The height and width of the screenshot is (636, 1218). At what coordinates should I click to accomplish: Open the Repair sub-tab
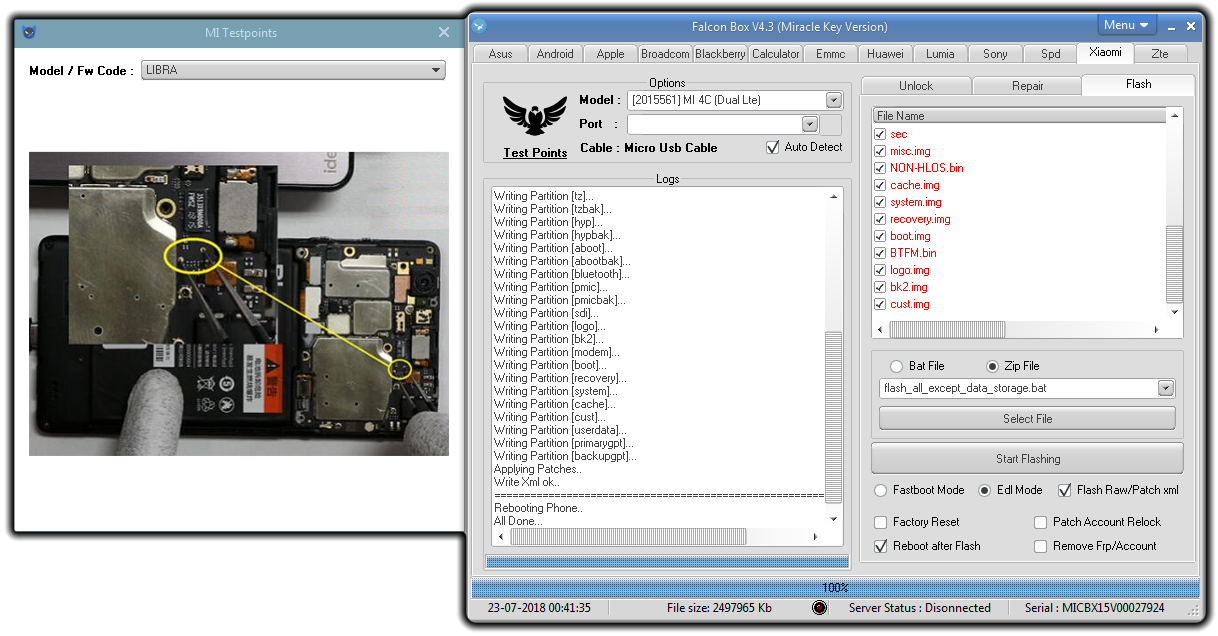pos(1027,86)
